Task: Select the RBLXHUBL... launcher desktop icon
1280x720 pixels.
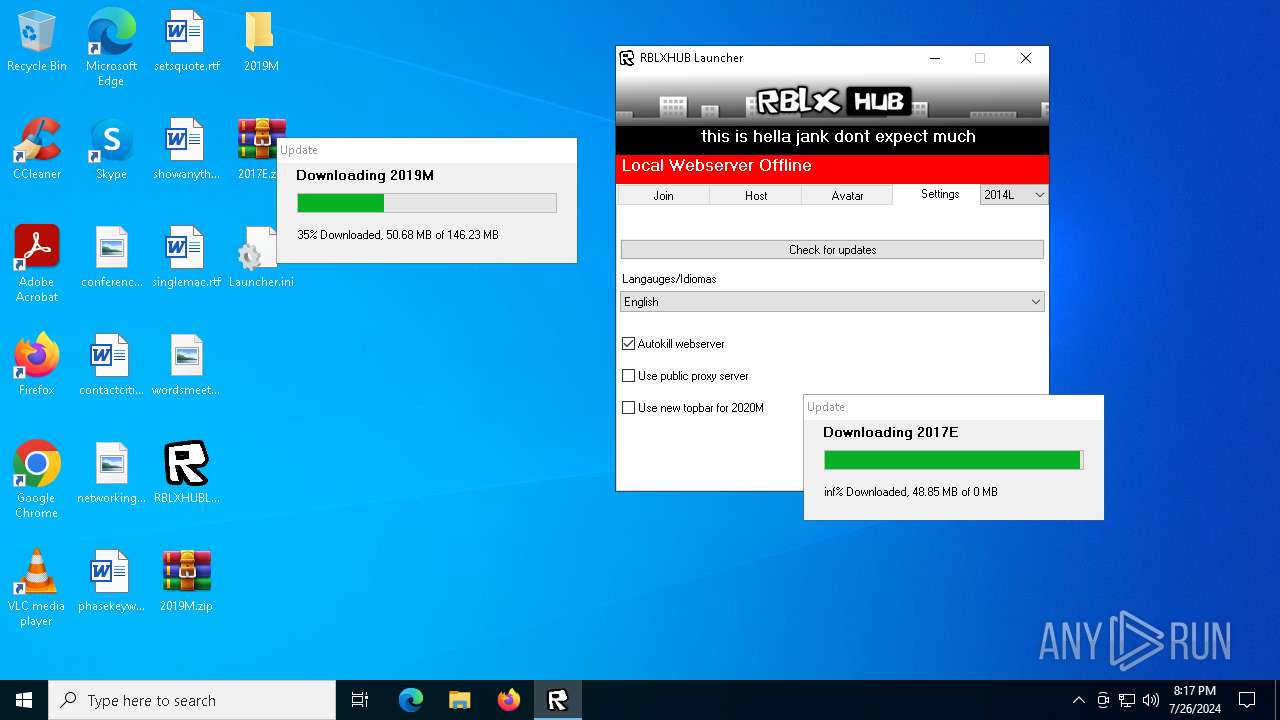Action: point(186,473)
